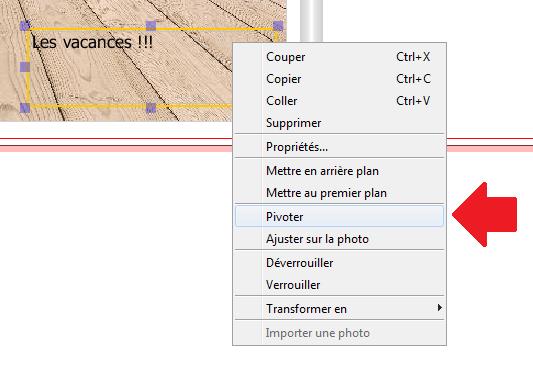
Task: Open the Transformer en submenu
Action: click(339, 309)
